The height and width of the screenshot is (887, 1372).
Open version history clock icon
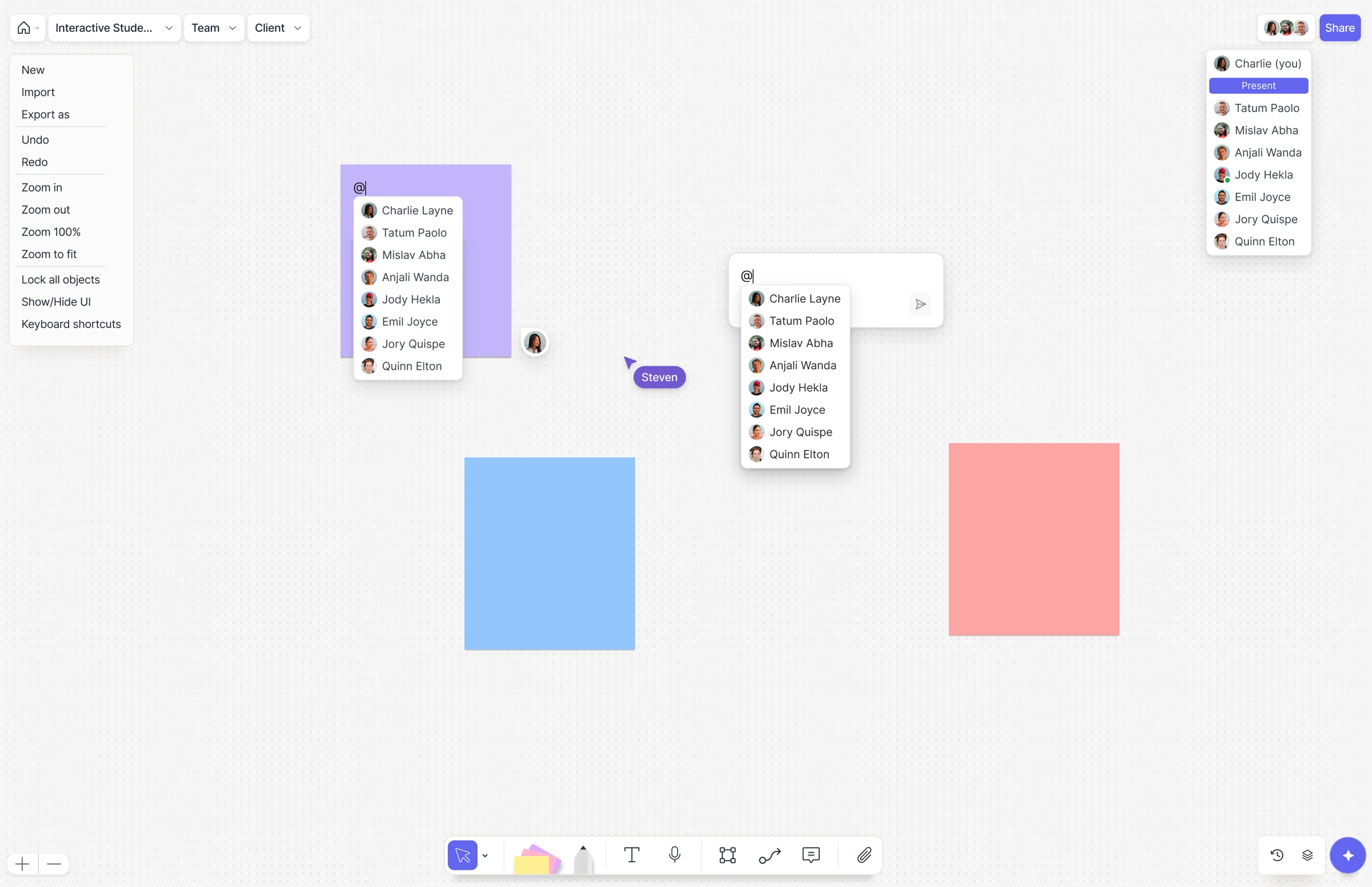click(1277, 855)
